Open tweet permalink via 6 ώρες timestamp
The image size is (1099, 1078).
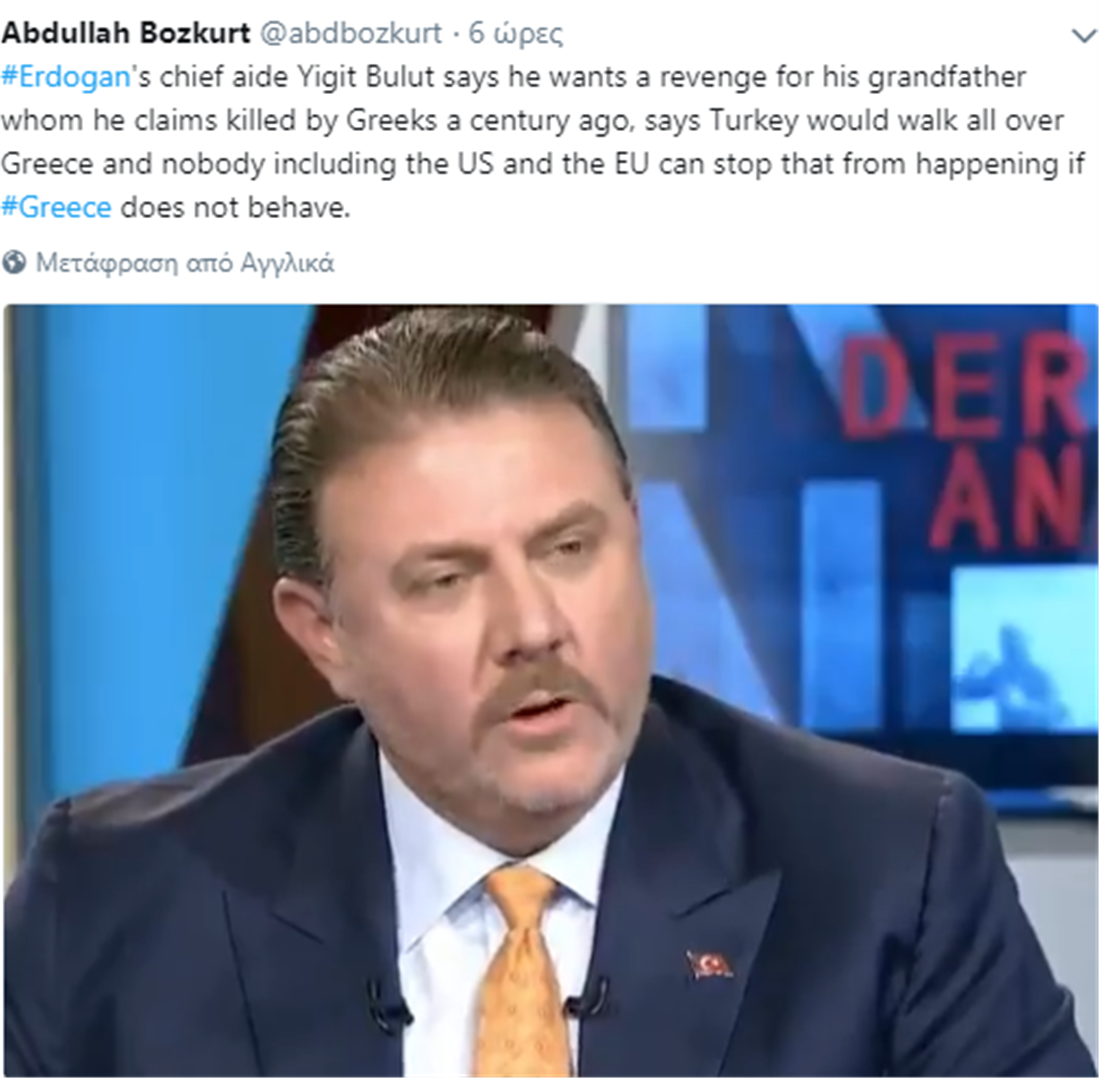(515, 34)
